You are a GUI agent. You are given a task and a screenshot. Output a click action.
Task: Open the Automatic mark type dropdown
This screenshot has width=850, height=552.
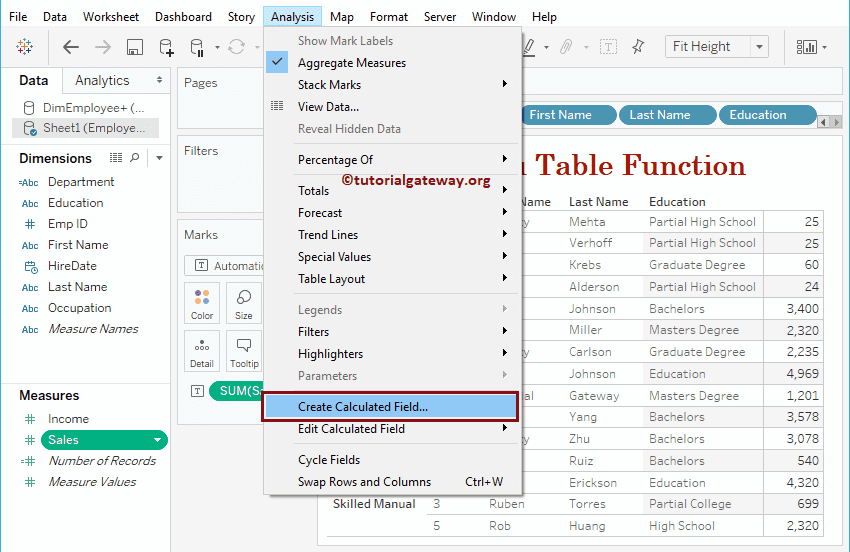click(223, 266)
